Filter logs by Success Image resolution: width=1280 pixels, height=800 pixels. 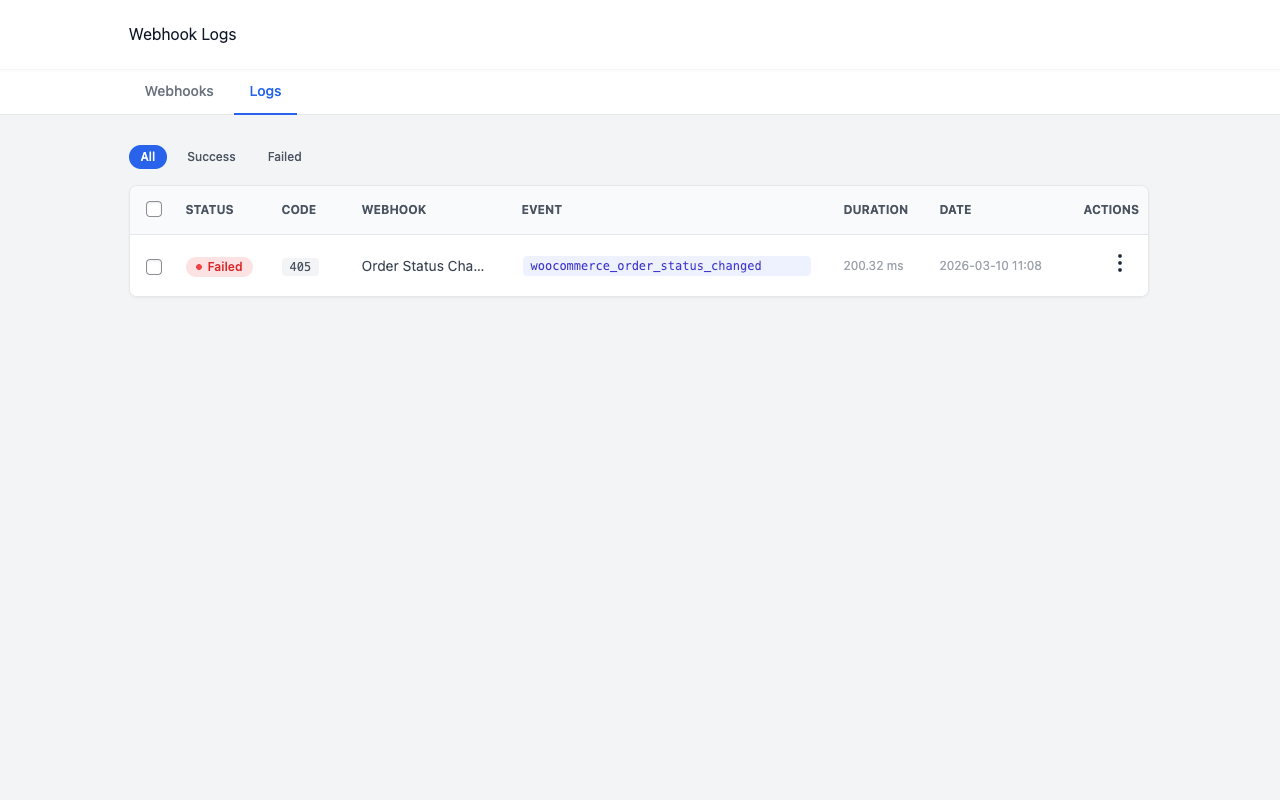pyautogui.click(x=211, y=157)
